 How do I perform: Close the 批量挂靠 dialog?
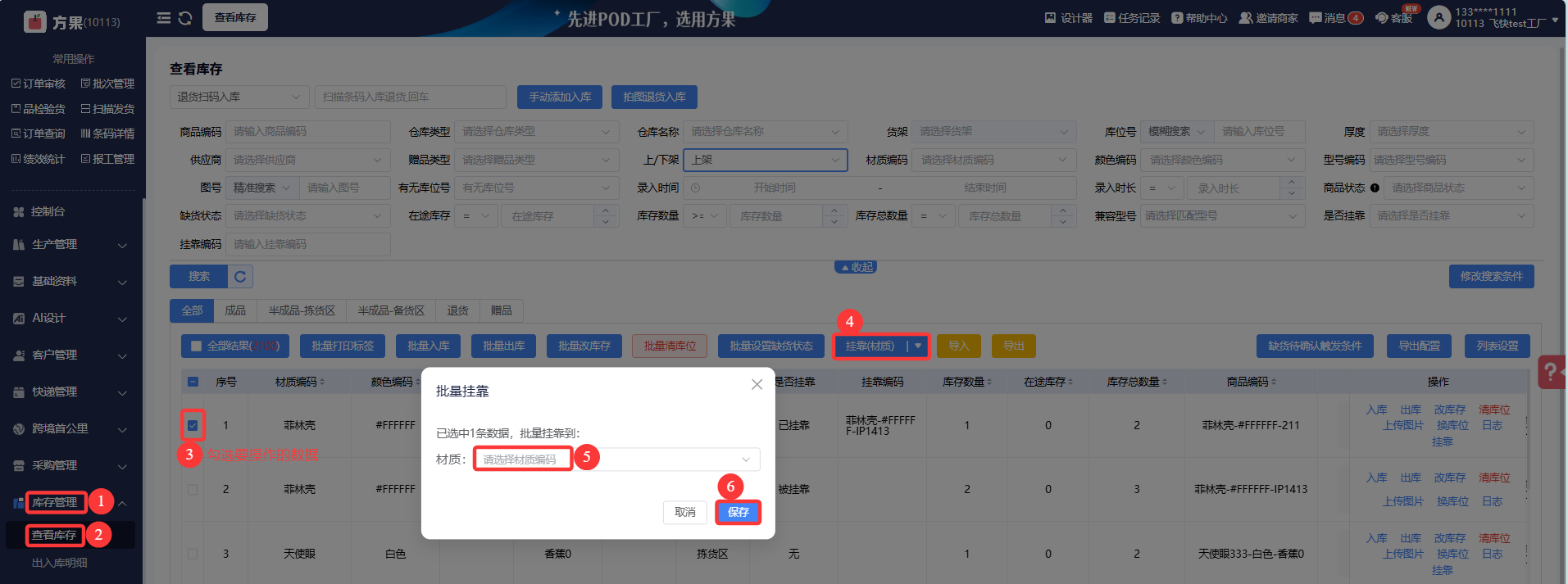(x=757, y=384)
